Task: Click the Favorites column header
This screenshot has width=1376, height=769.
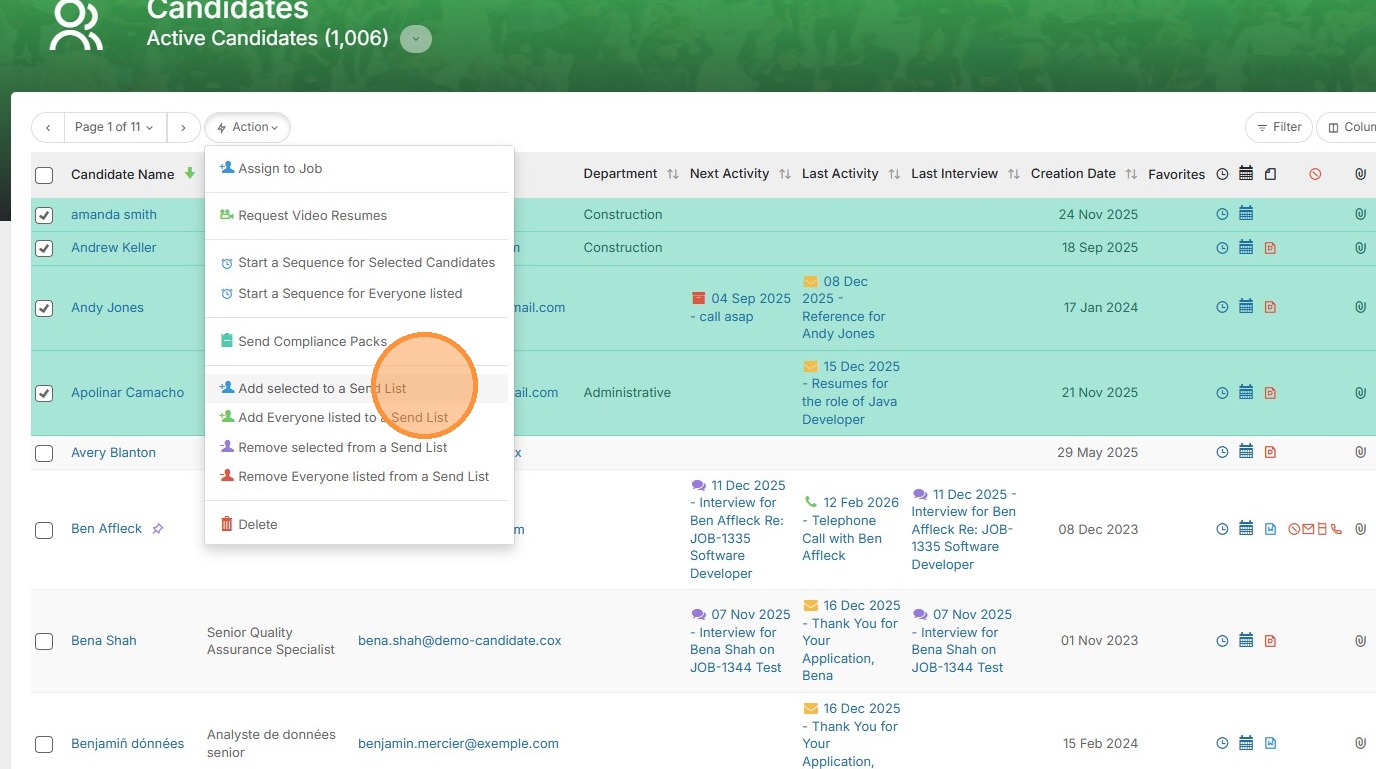Action: 1176,174
